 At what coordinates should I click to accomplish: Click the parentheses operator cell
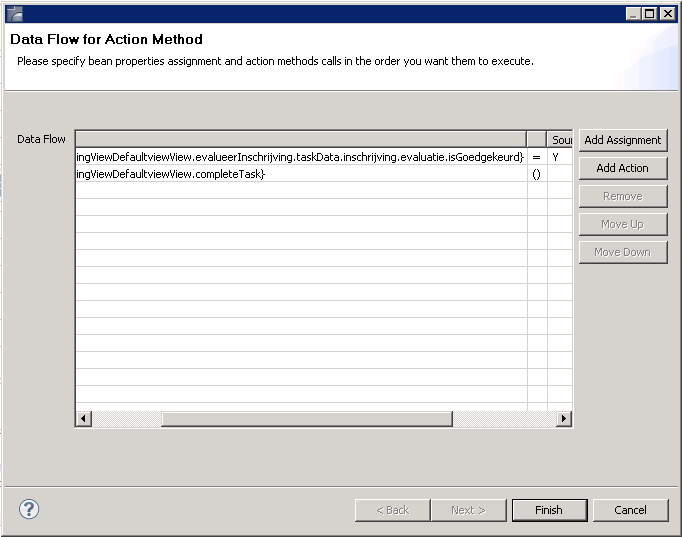tap(537, 174)
